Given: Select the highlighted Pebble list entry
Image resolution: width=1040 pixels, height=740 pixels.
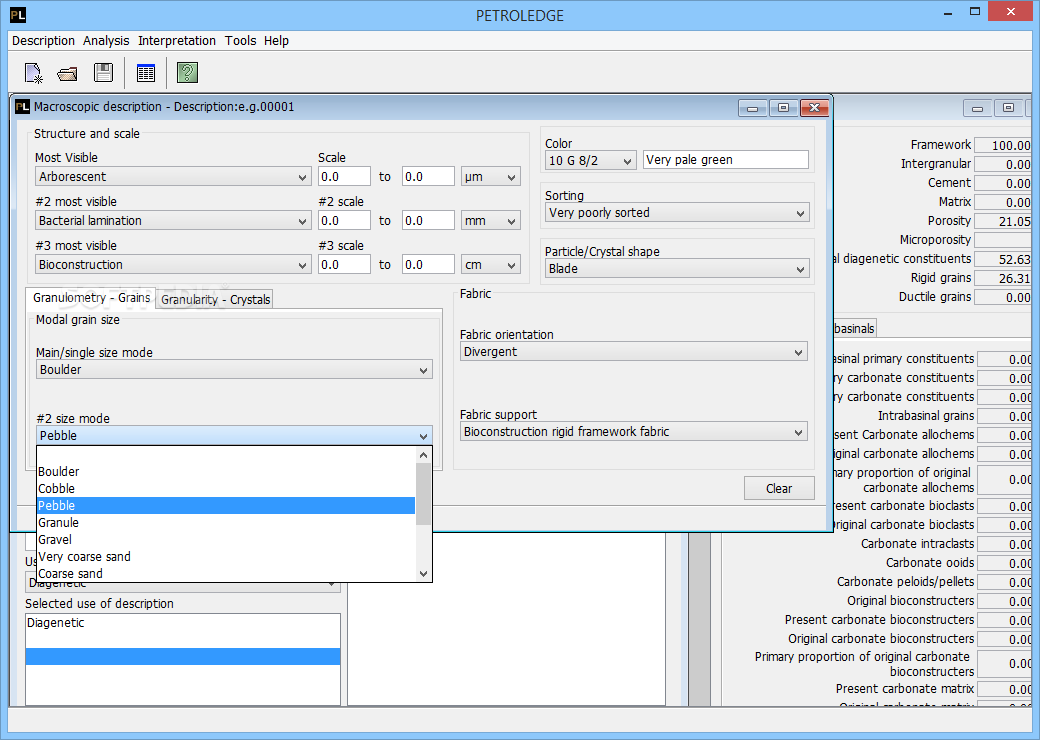Looking at the screenshot, I should (226, 506).
